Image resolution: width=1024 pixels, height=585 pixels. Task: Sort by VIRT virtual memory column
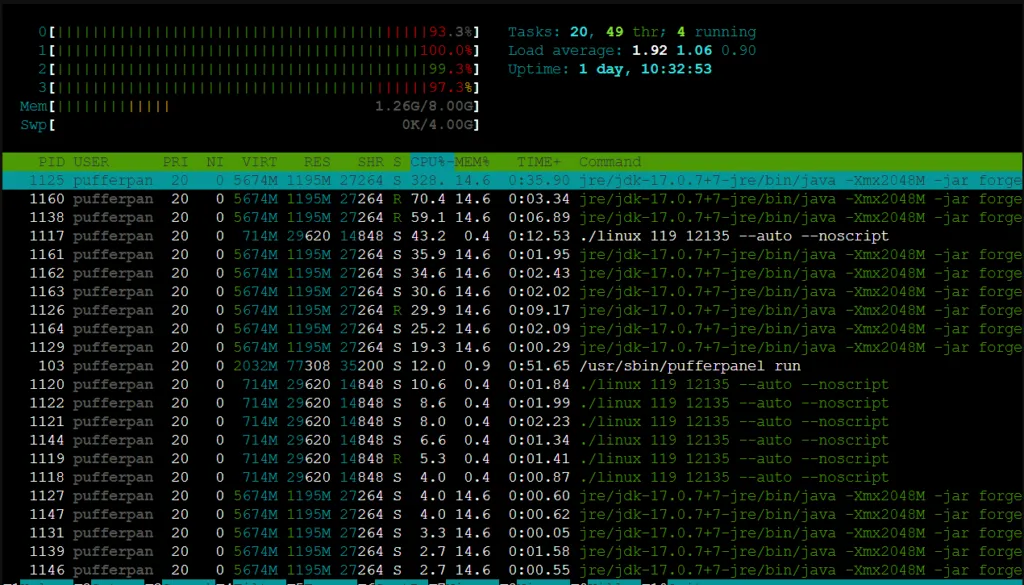click(x=259, y=162)
